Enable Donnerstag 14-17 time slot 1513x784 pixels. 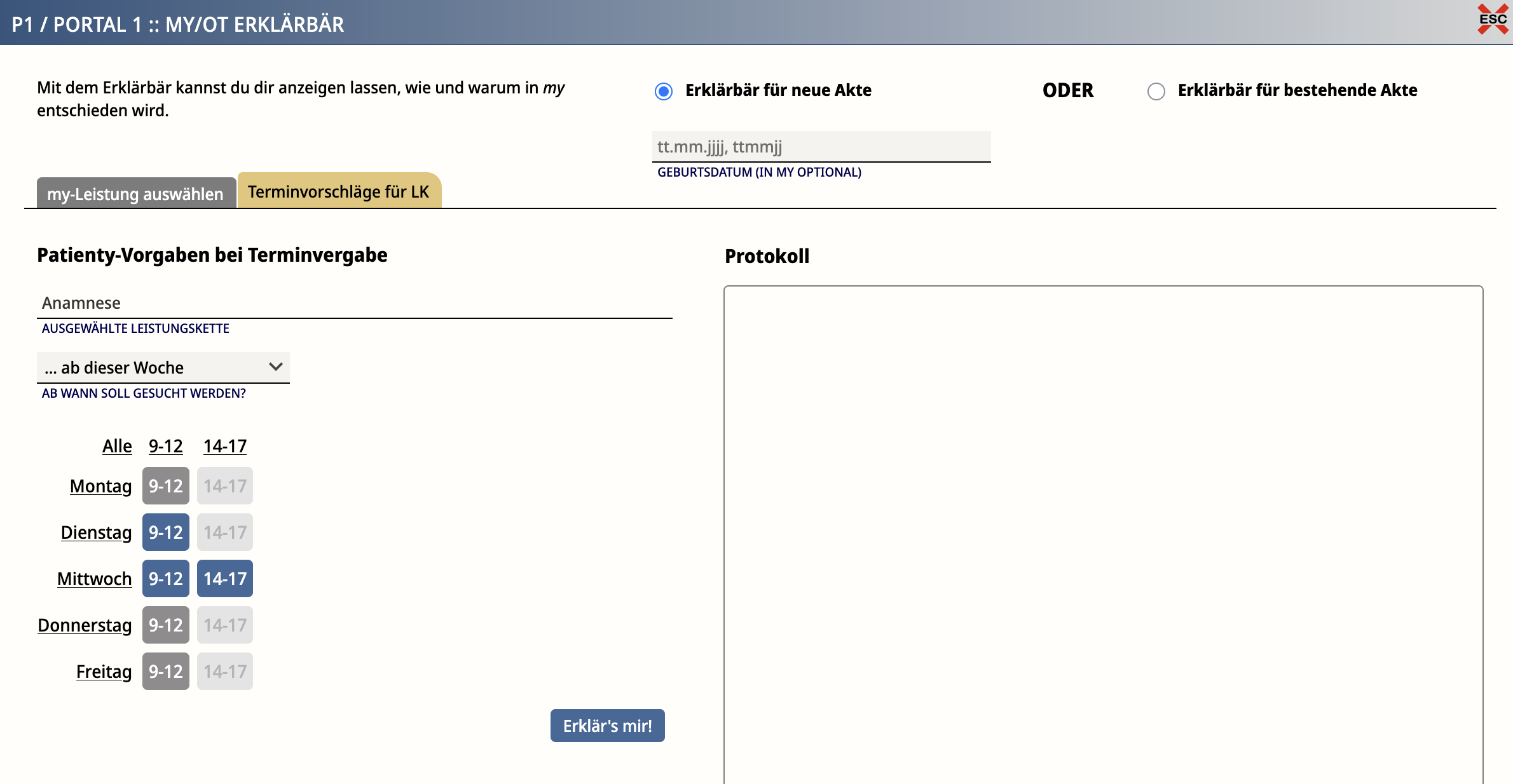click(224, 625)
